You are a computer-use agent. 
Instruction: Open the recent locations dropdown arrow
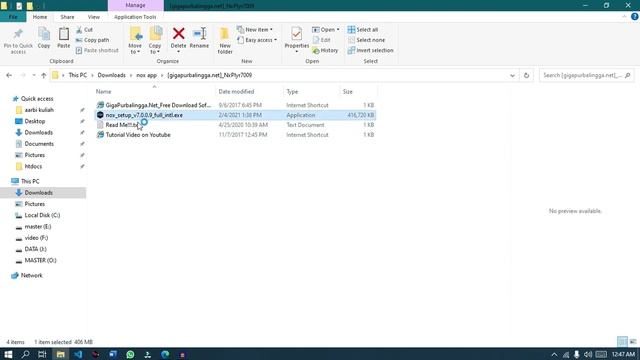[x=33, y=75]
